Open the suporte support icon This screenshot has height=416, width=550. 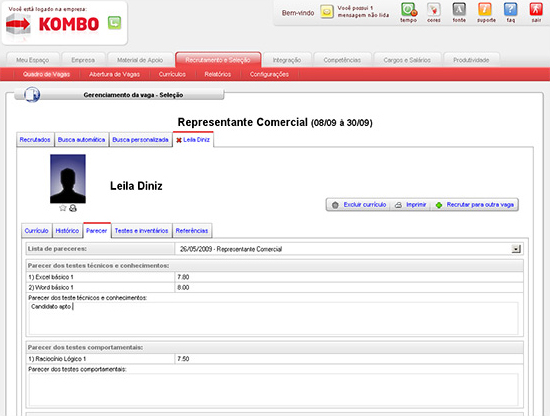[485, 10]
